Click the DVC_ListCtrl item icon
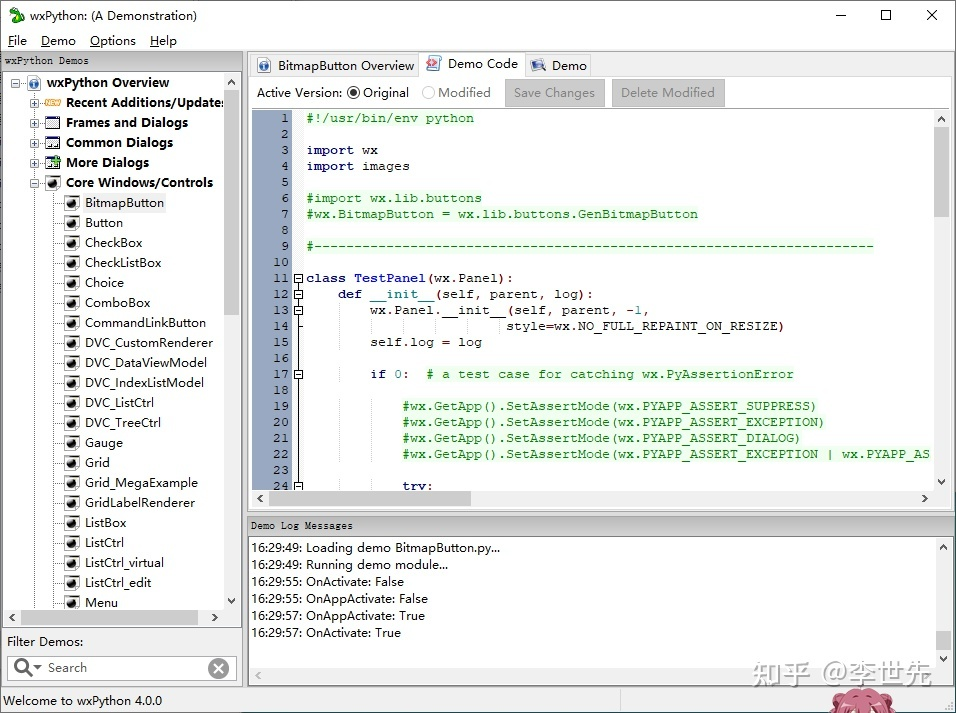Screen dimensions: 956x713 (x=72, y=403)
